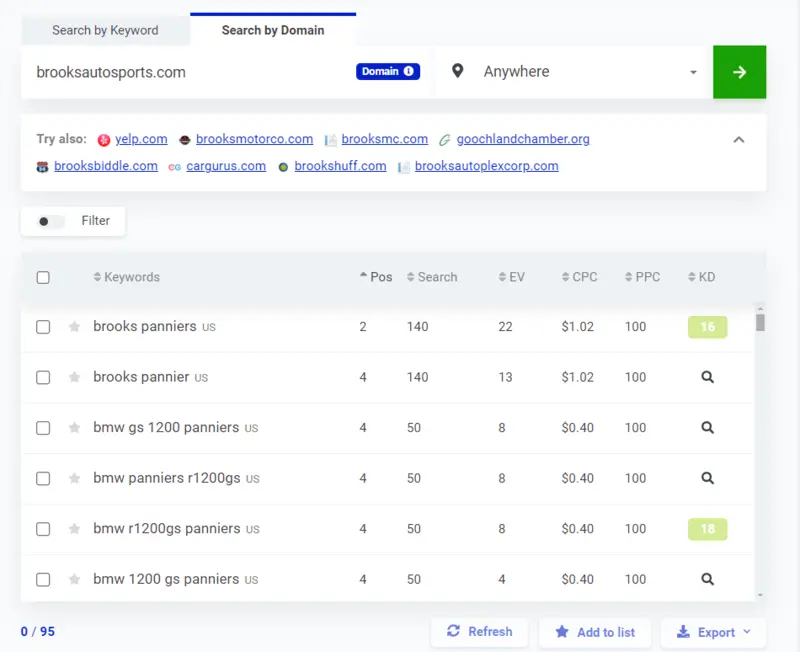Tick checkbox for 'bmw gs 1200 panniers'
This screenshot has height=652, width=800.
point(43,428)
